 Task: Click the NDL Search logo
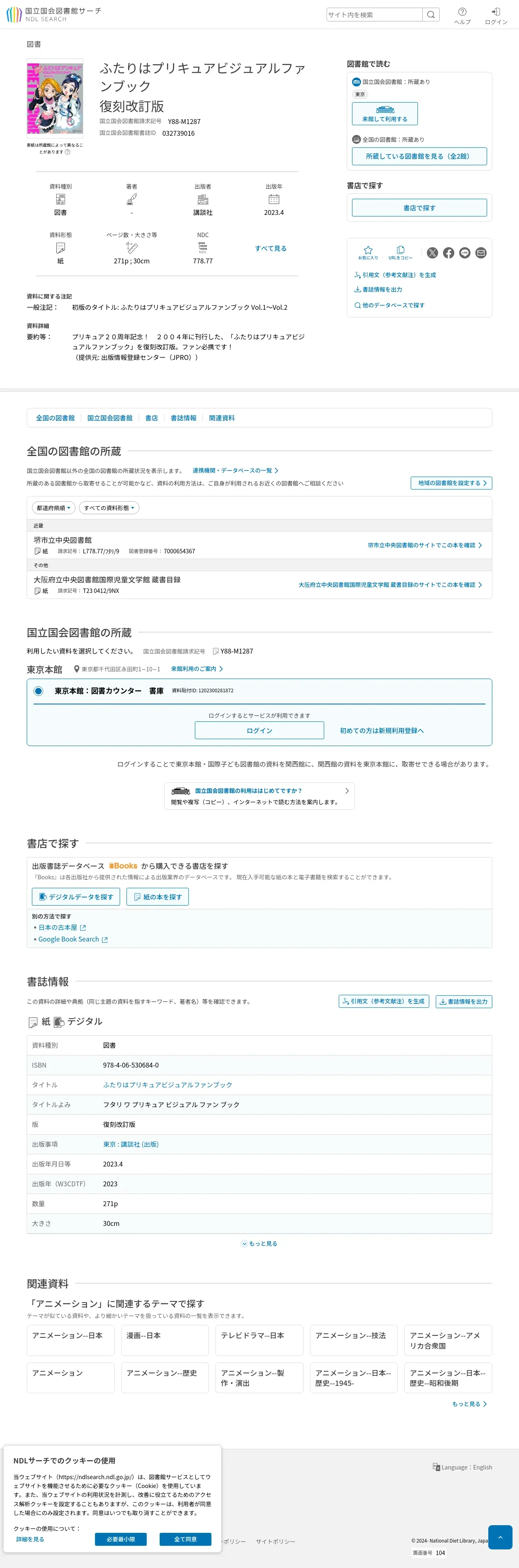tap(54, 15)
